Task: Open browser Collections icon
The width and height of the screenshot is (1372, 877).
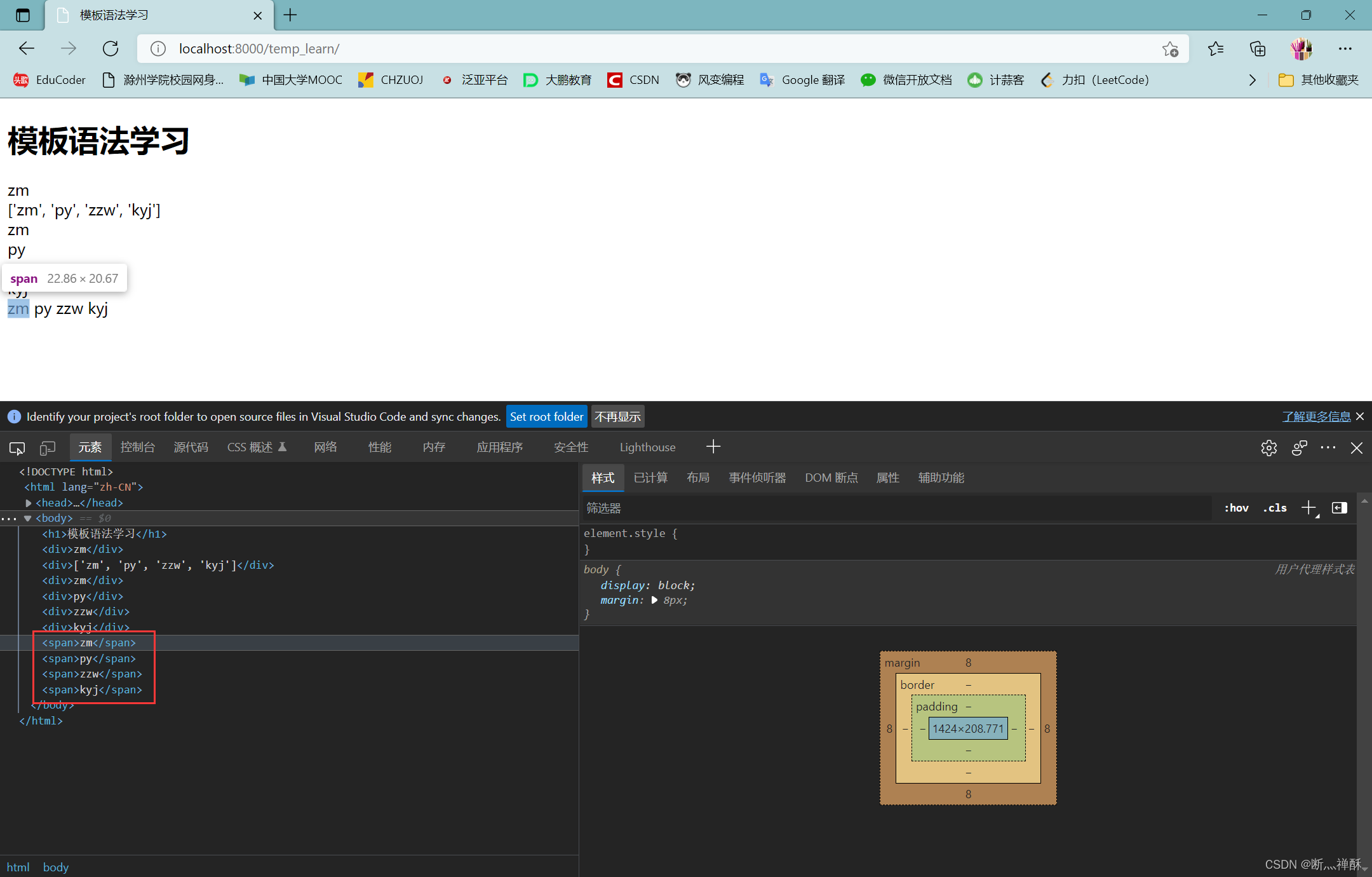Action: [x=1258, y=48]
